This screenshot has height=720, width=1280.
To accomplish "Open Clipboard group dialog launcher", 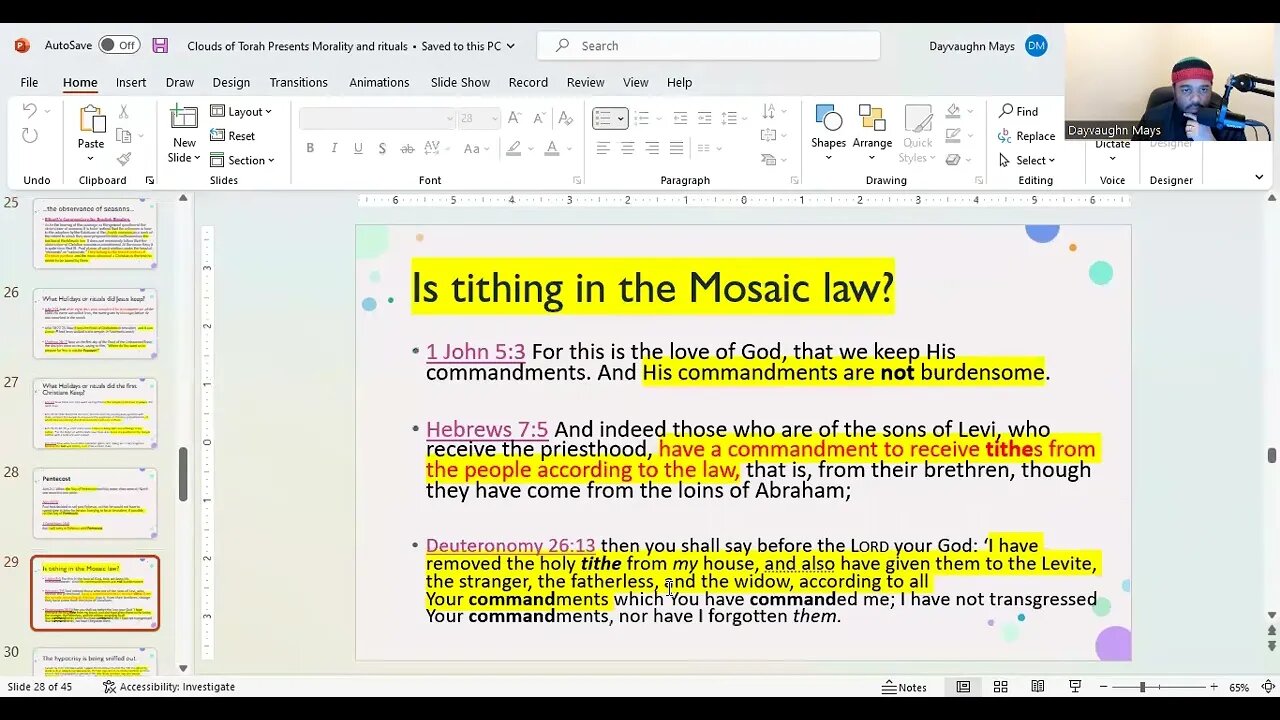I will [150, 180].
